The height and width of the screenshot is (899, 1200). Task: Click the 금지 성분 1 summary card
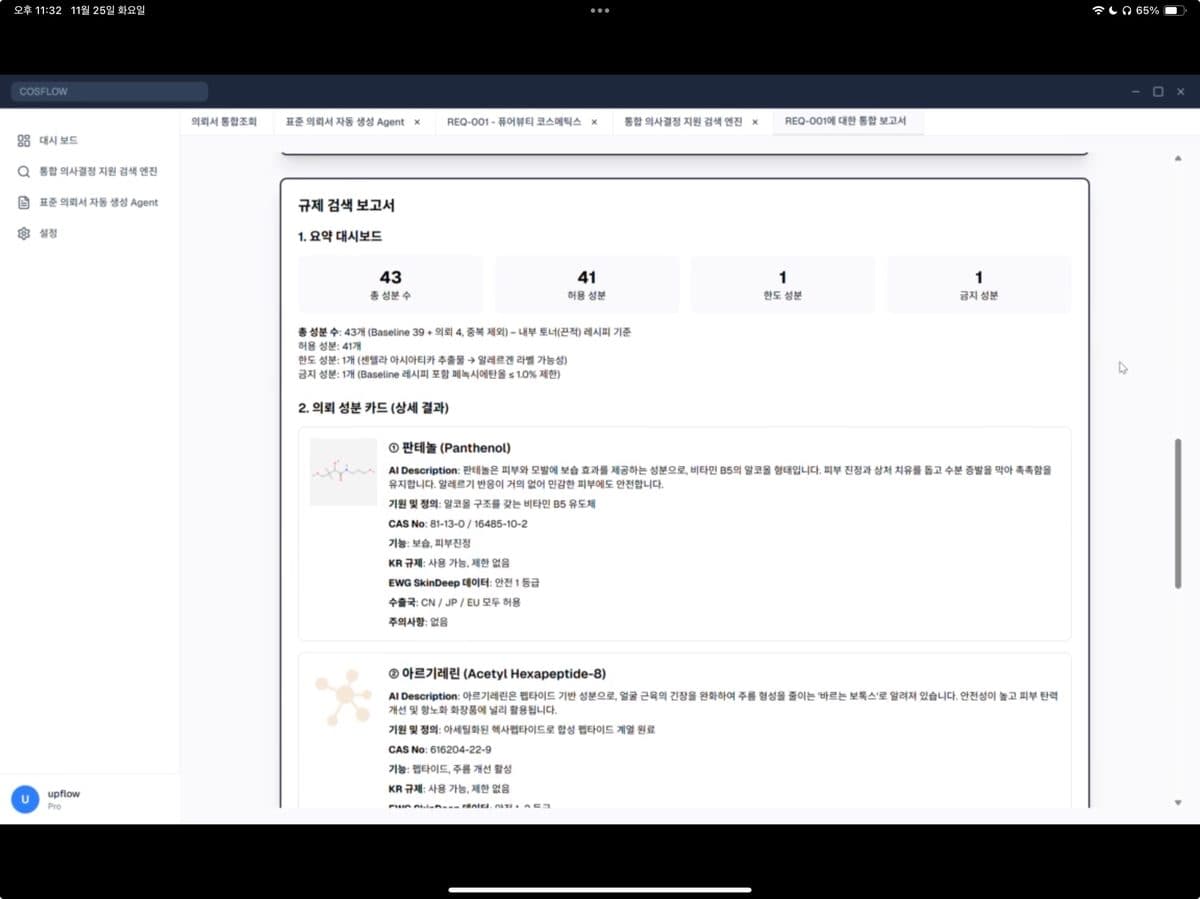tap(979, 285)
